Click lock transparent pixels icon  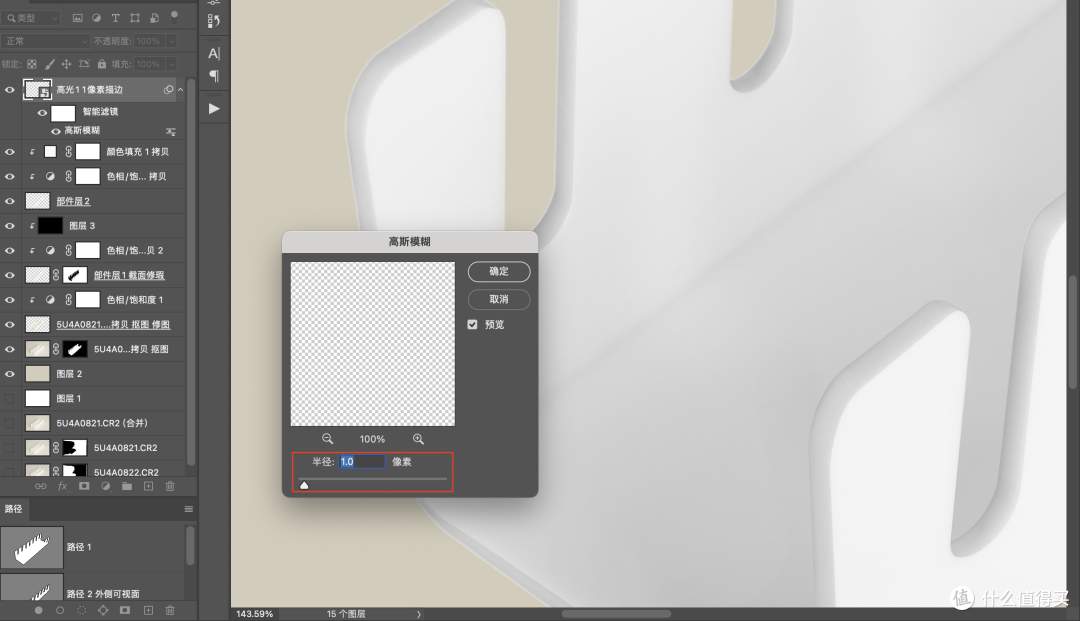click(32, 64)
